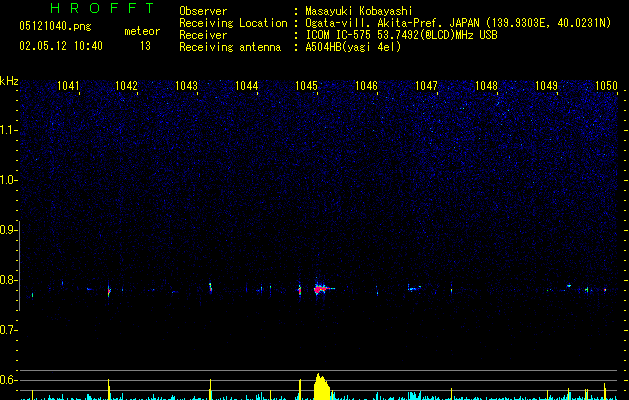
Task: Click the large pink meteor echo after 1045
Action: 322,288
